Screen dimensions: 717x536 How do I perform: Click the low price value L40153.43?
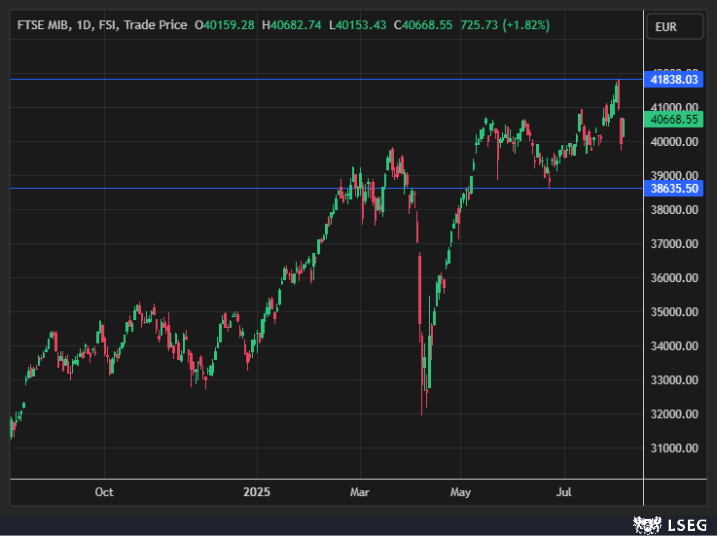click(x=358, y=24)
